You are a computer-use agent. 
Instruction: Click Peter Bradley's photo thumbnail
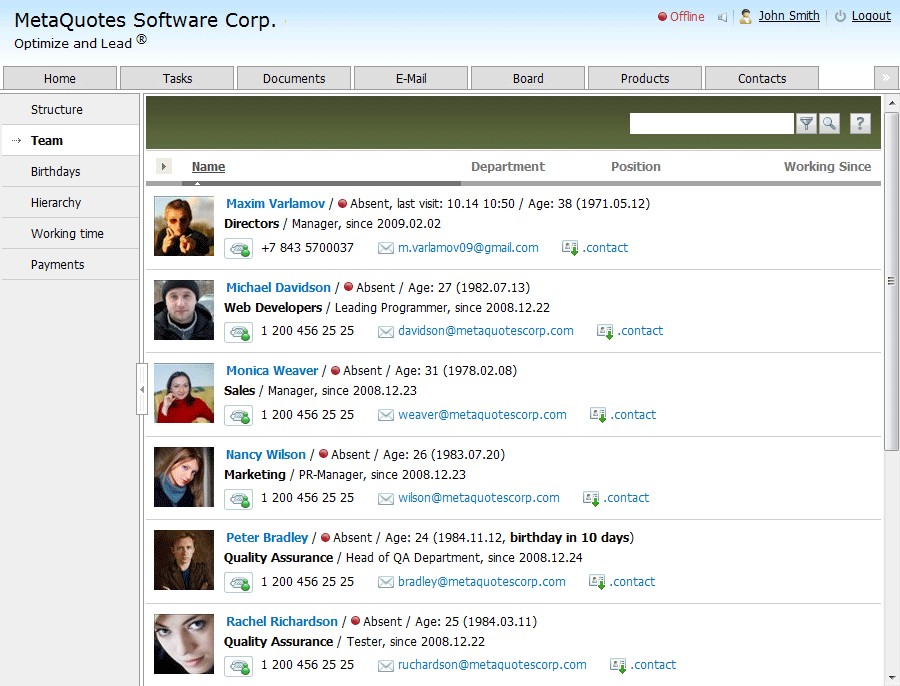(184, 560)
